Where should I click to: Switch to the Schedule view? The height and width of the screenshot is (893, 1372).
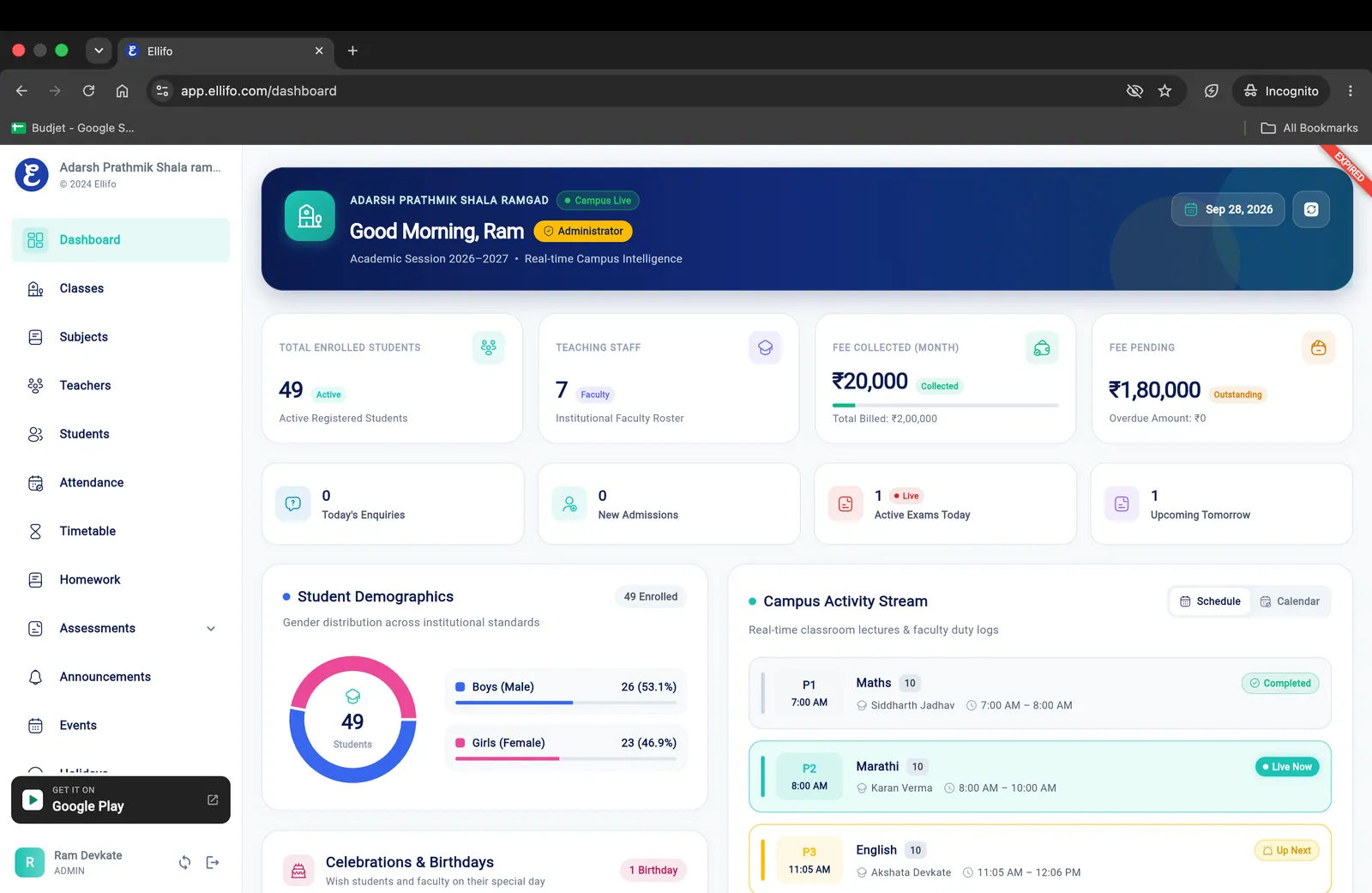(x=1210, y=601)
